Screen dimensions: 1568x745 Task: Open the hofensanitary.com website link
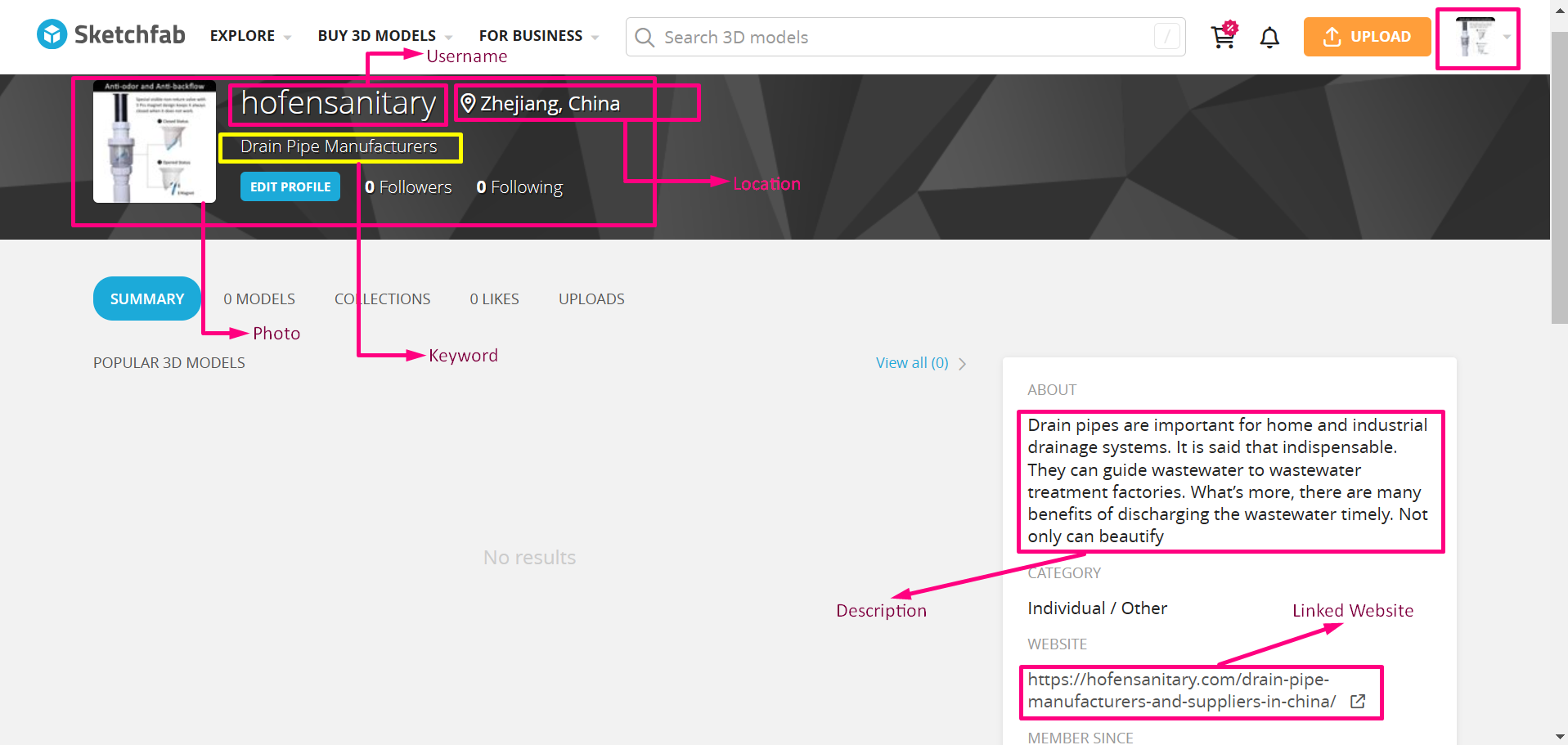click(x=1181, y=691)
